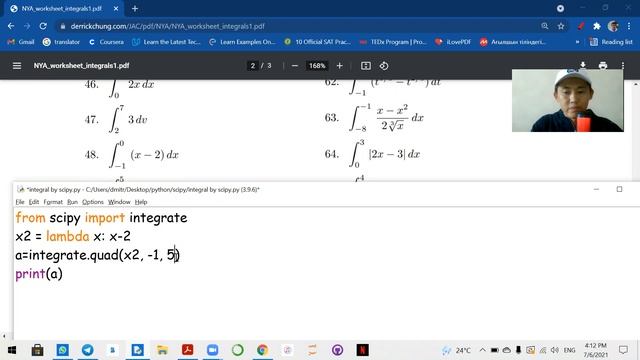Open Chrome extensions puzzle icon

coord(597,26)
